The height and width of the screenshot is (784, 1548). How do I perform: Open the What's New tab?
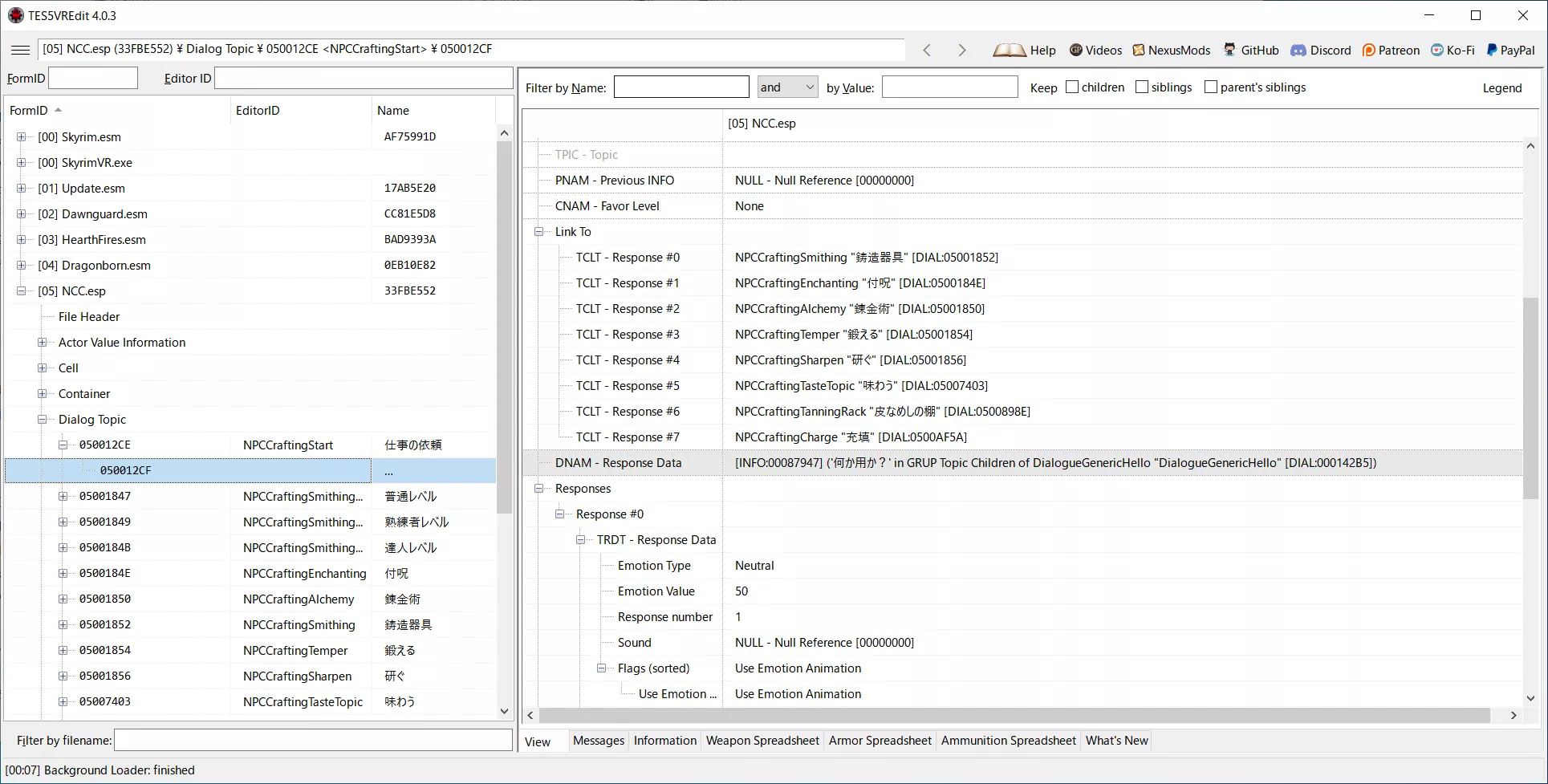click(1117, 741)
